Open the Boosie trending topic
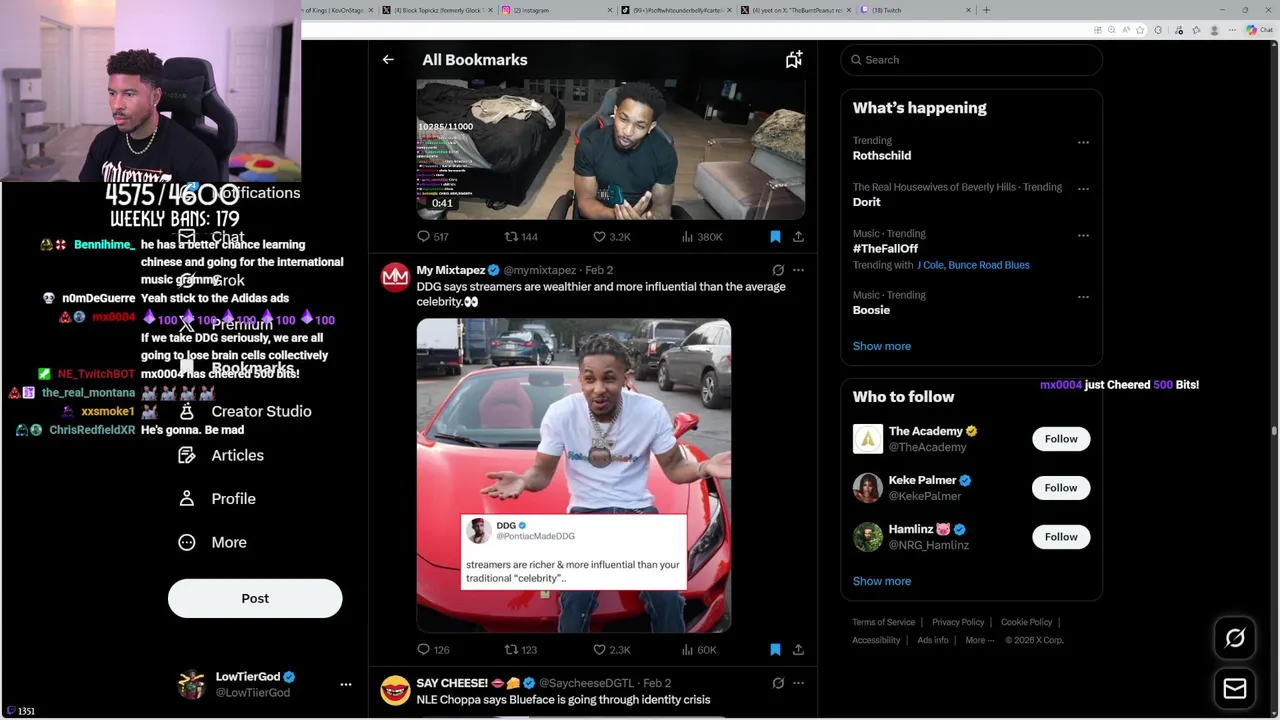 pos(871,310)
